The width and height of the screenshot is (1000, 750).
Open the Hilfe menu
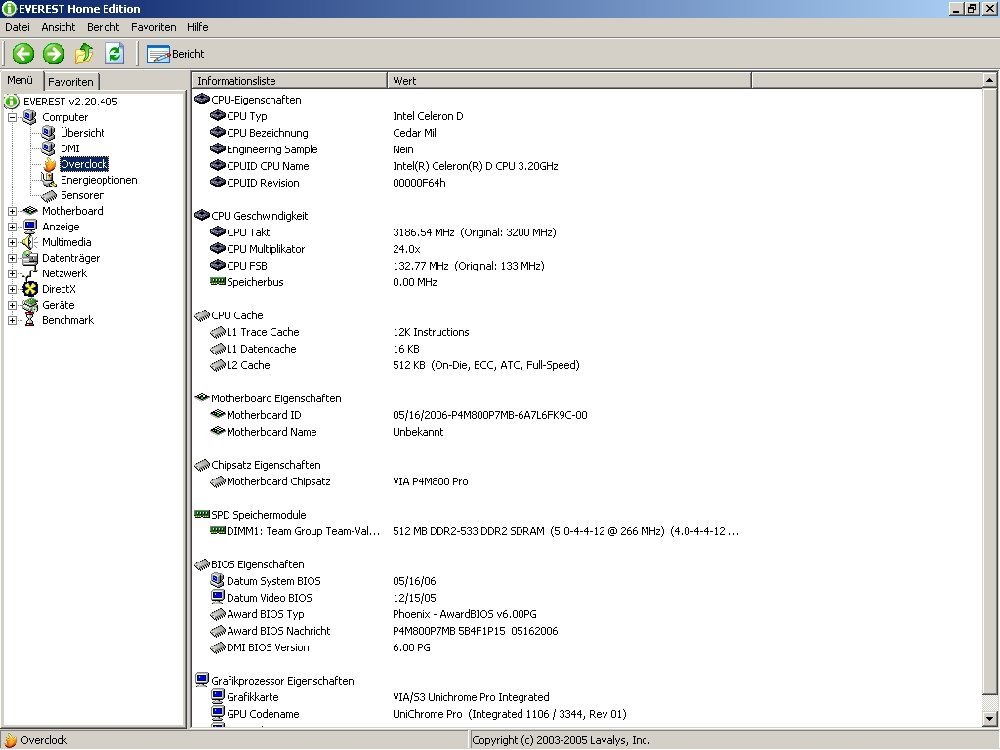[x=197, y=27]
